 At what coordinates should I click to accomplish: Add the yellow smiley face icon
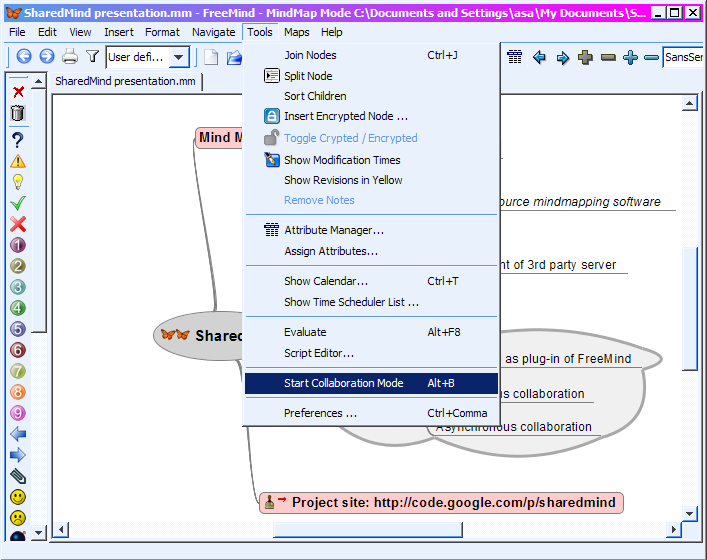(18, 497)
